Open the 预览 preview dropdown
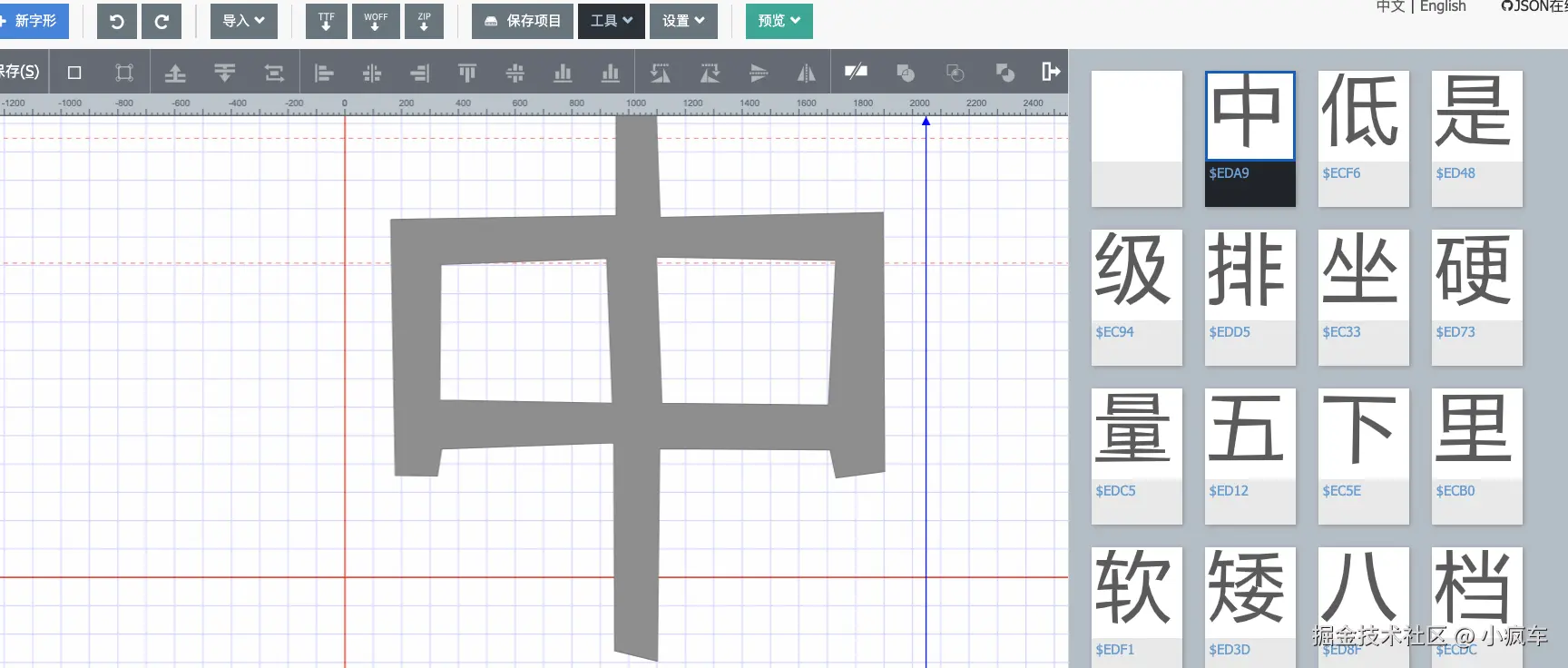This screenshot has height=668, width=1568. (x=779, y=21)
